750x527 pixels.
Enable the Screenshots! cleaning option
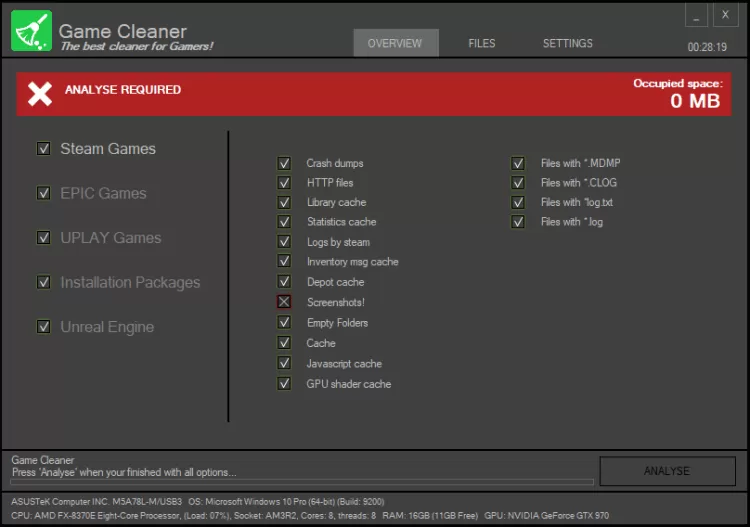coord(284,302)
